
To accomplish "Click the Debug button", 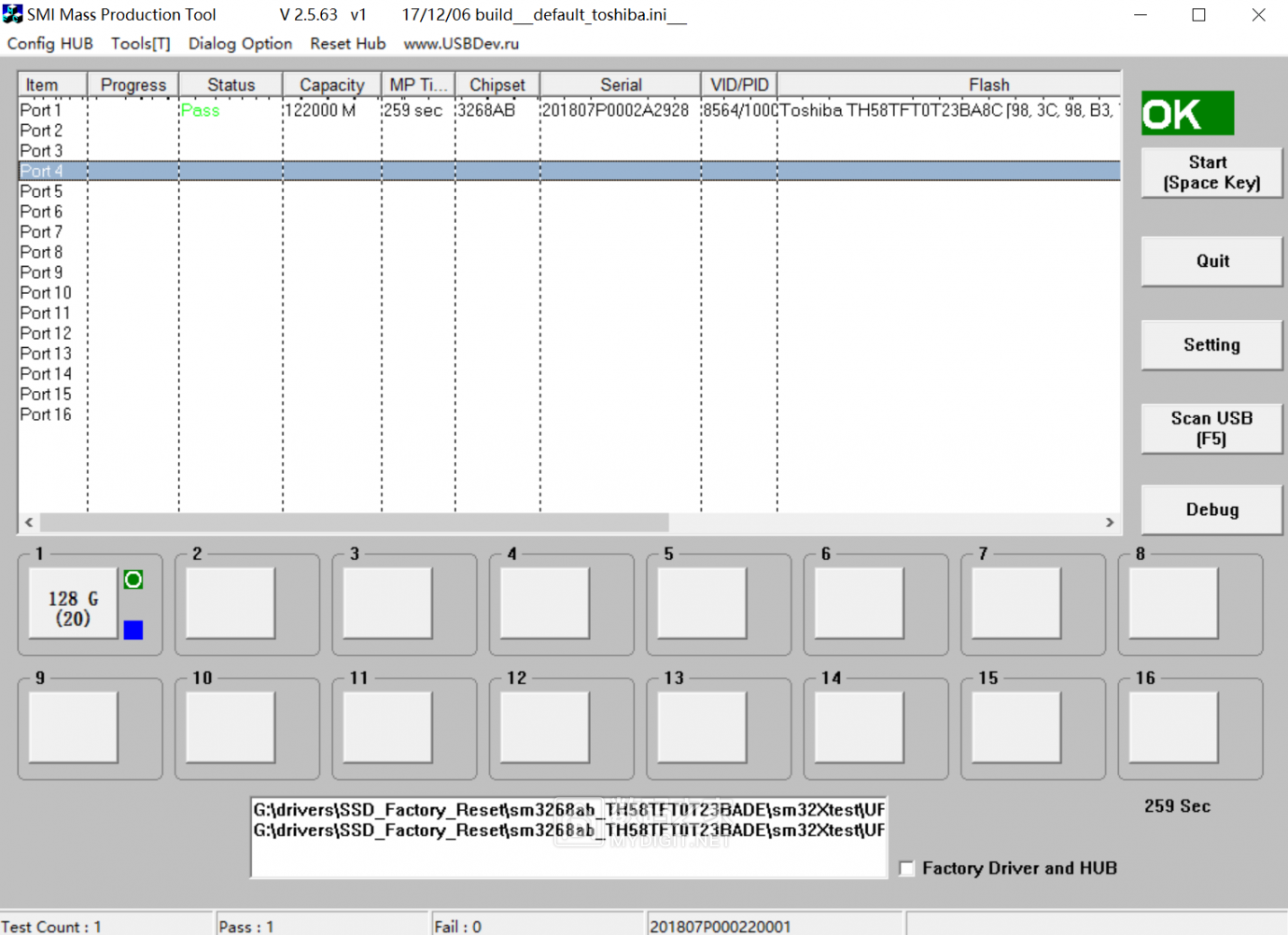I will (x=1211, y=509).
